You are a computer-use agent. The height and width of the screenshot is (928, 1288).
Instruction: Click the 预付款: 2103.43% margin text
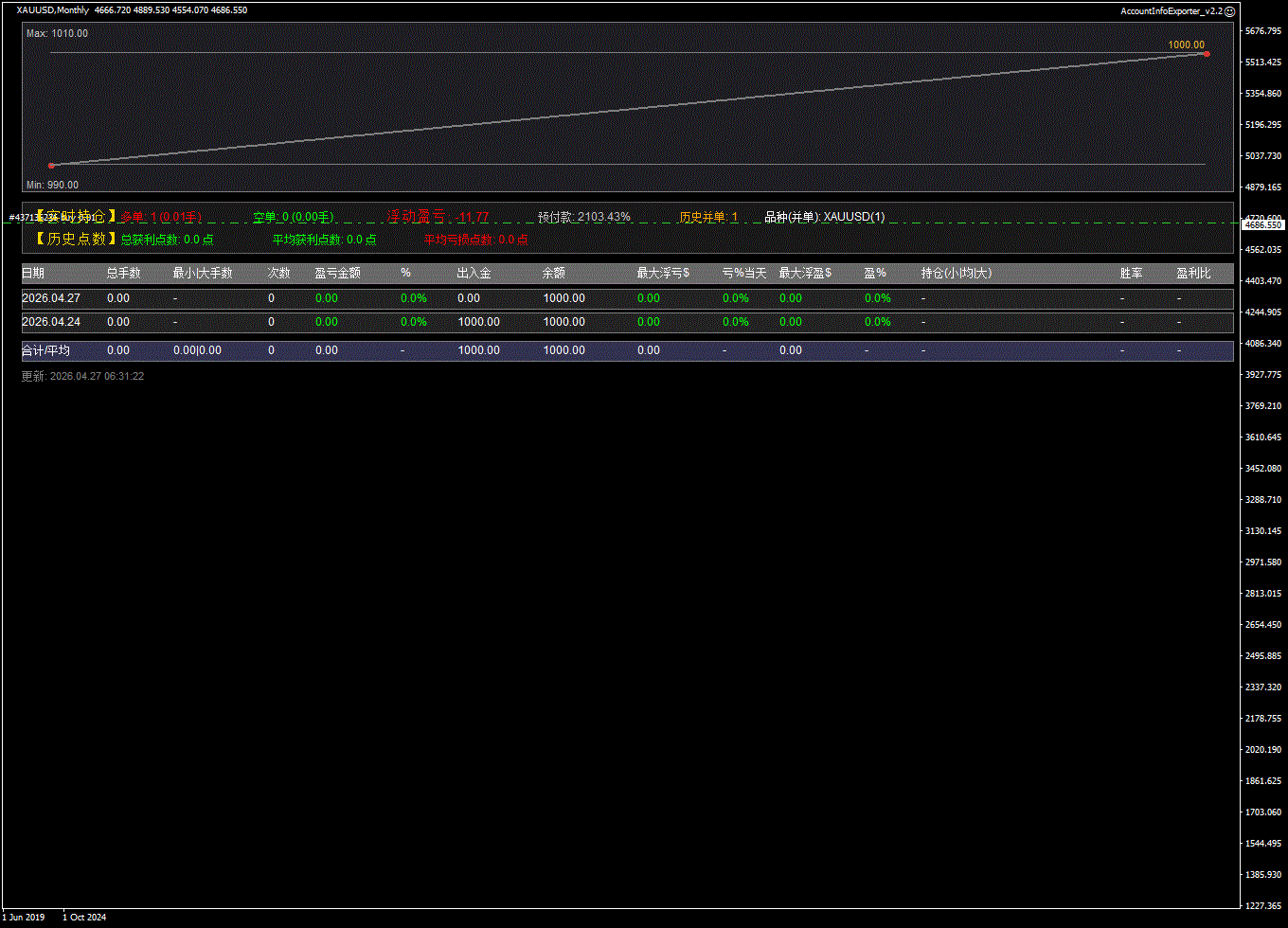pos(583,217)
